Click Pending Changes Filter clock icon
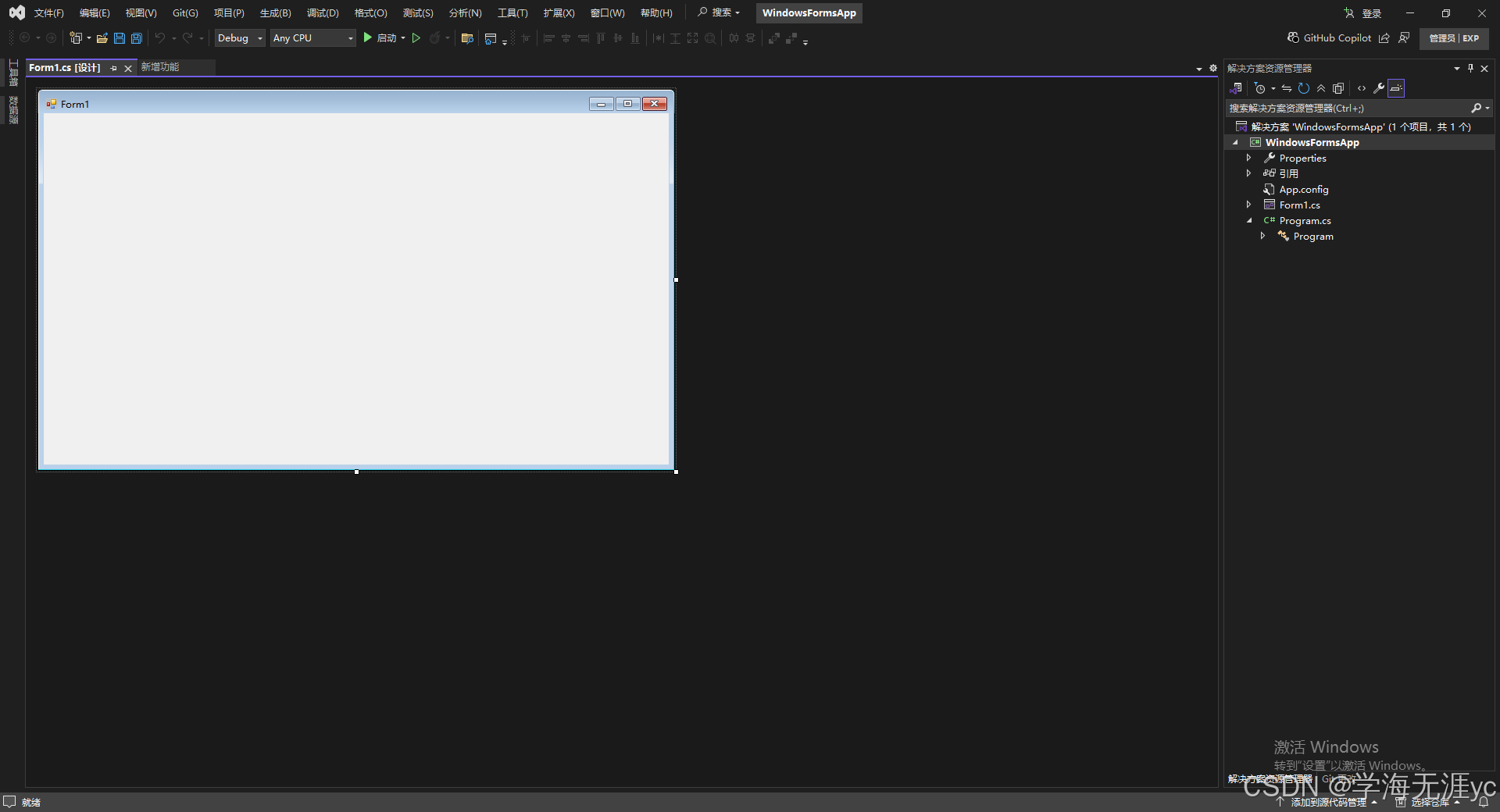 [x=1259, y=88]
